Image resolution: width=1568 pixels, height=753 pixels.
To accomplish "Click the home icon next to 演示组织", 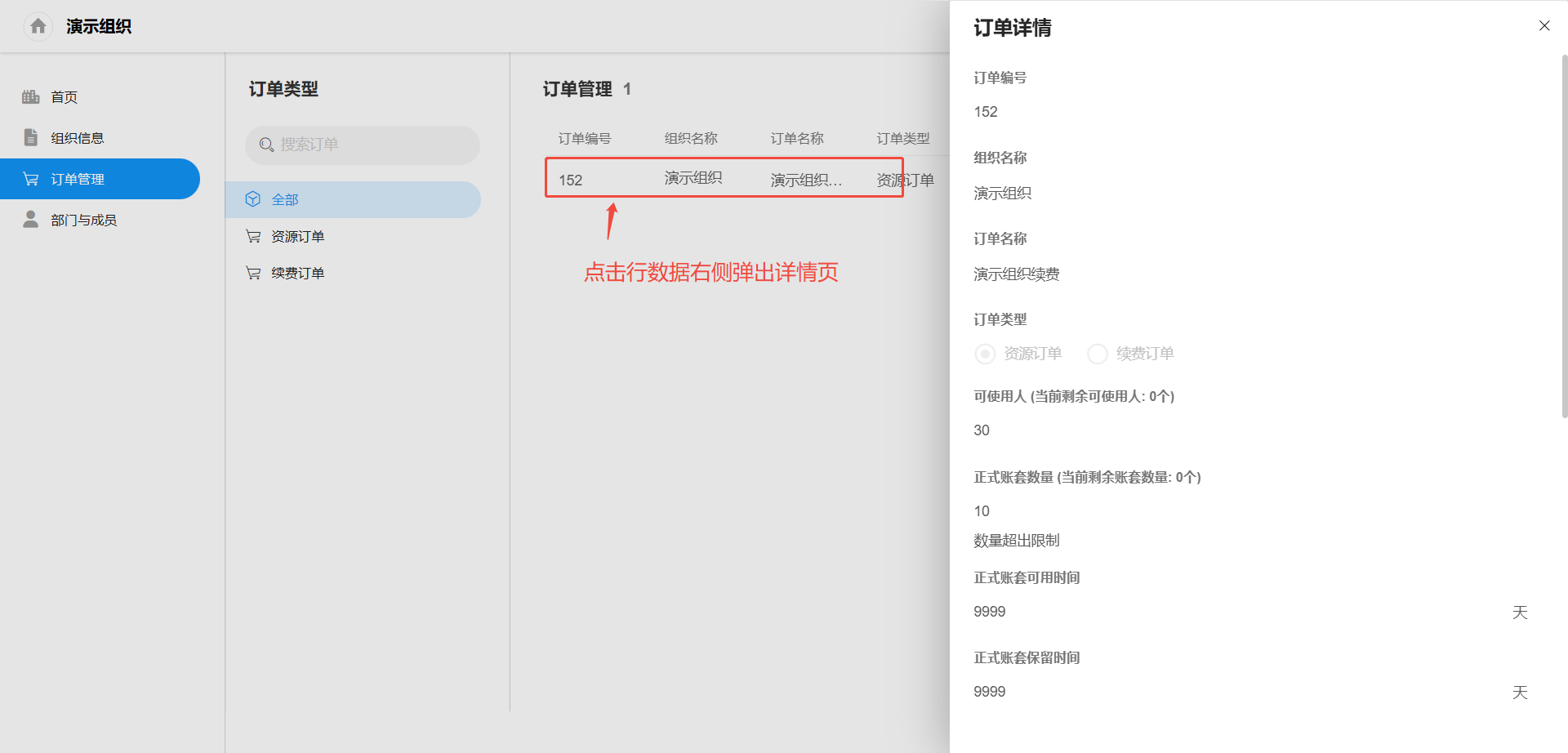I will 37,26.
